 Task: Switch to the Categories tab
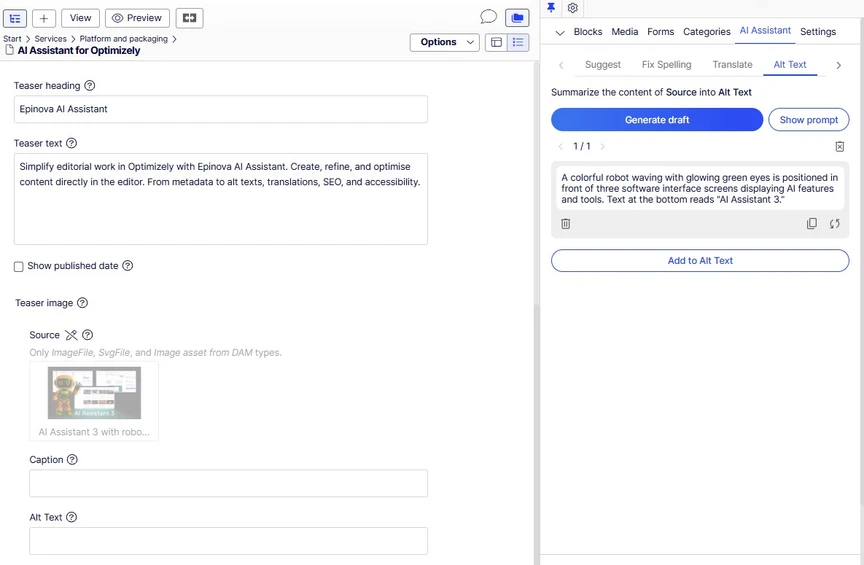point(706,32)
